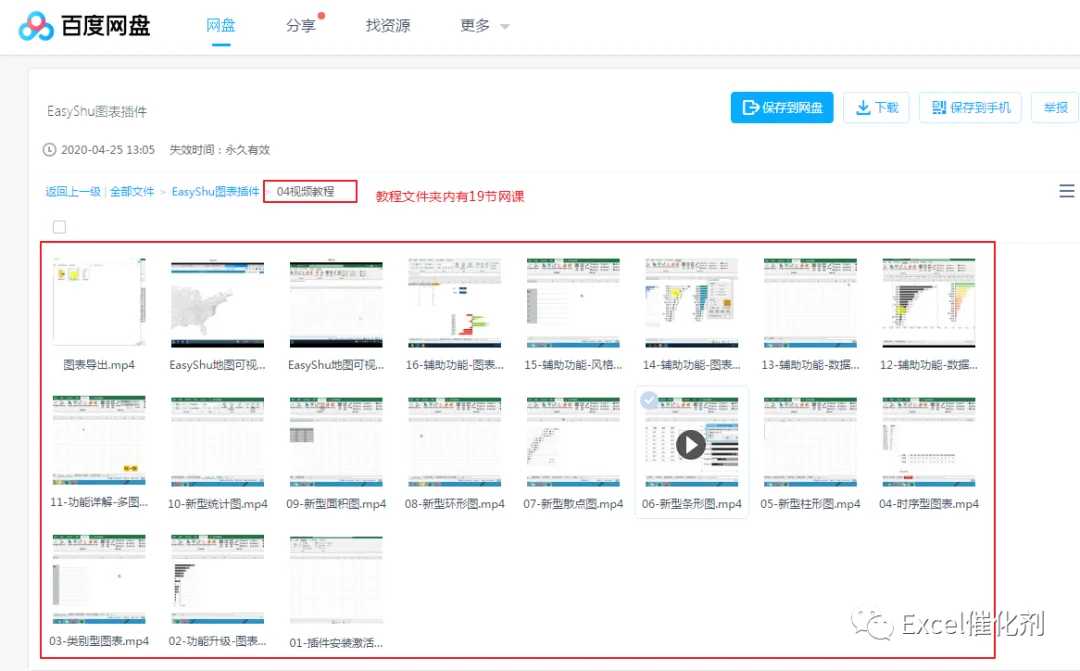Click the clock icon beside the share date
The image size is (1080, 671).
pyautogui.click(x=50, y=149)
